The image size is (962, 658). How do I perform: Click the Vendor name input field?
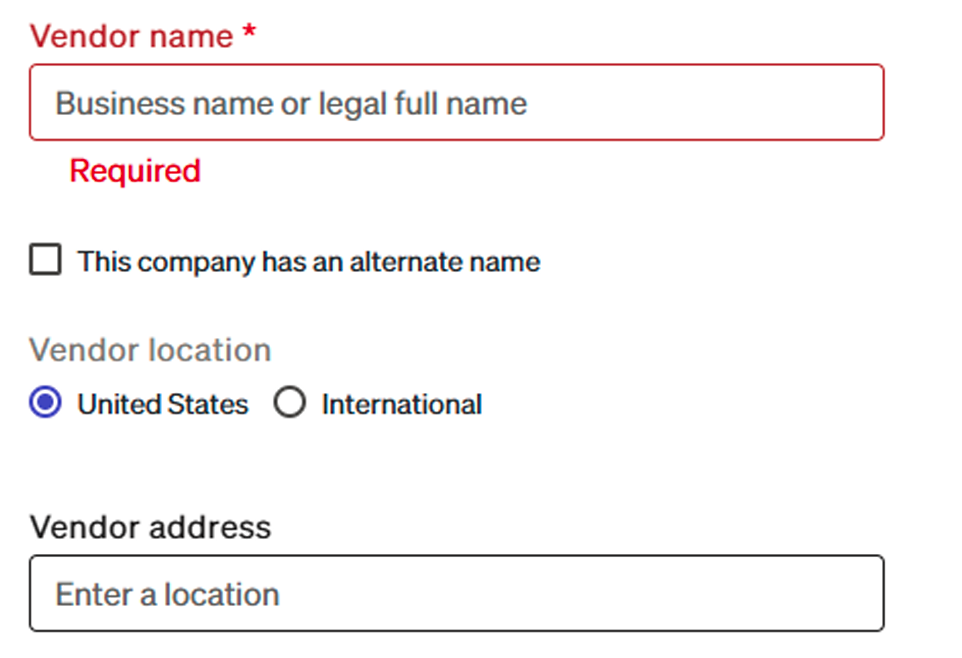456,103
